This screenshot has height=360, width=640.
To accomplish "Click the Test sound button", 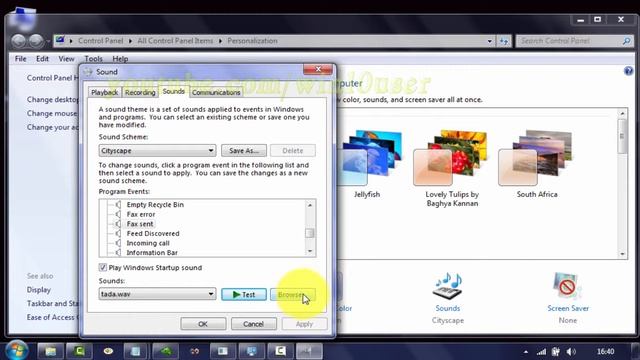I will coord(244,294).
